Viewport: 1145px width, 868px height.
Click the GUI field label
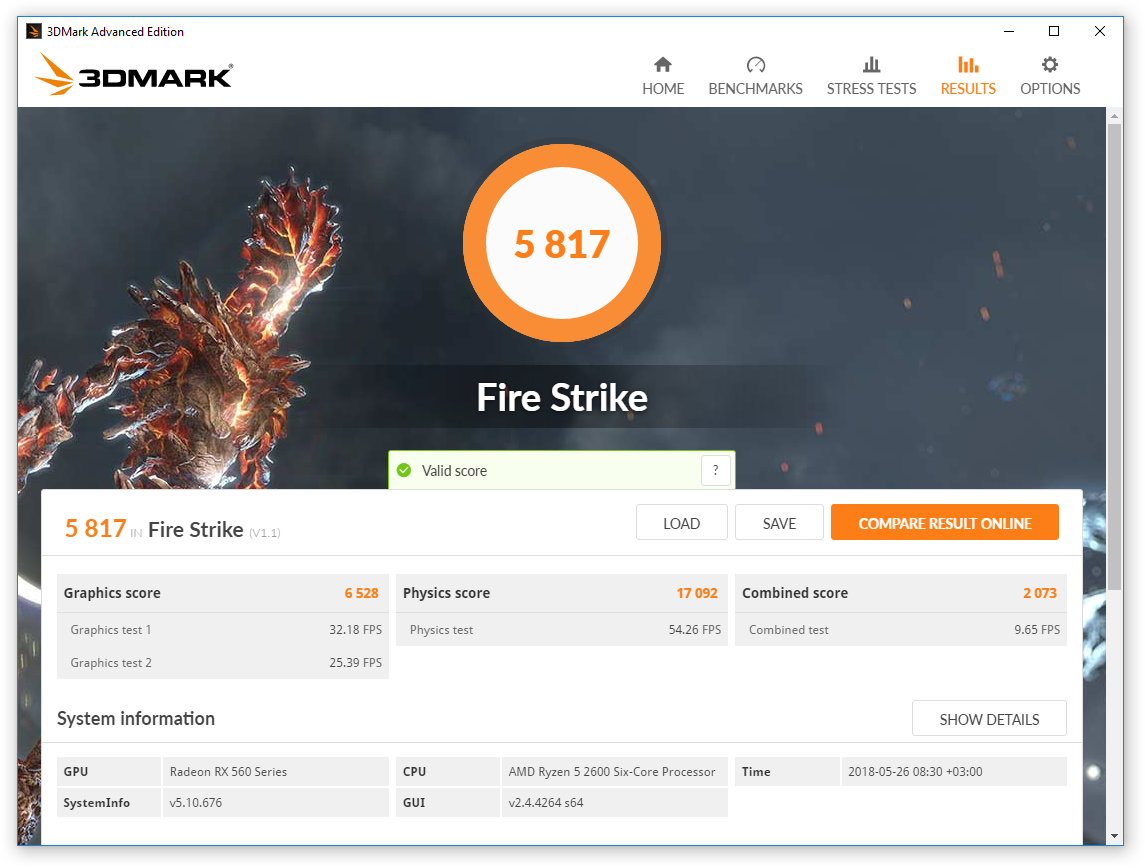413,802
